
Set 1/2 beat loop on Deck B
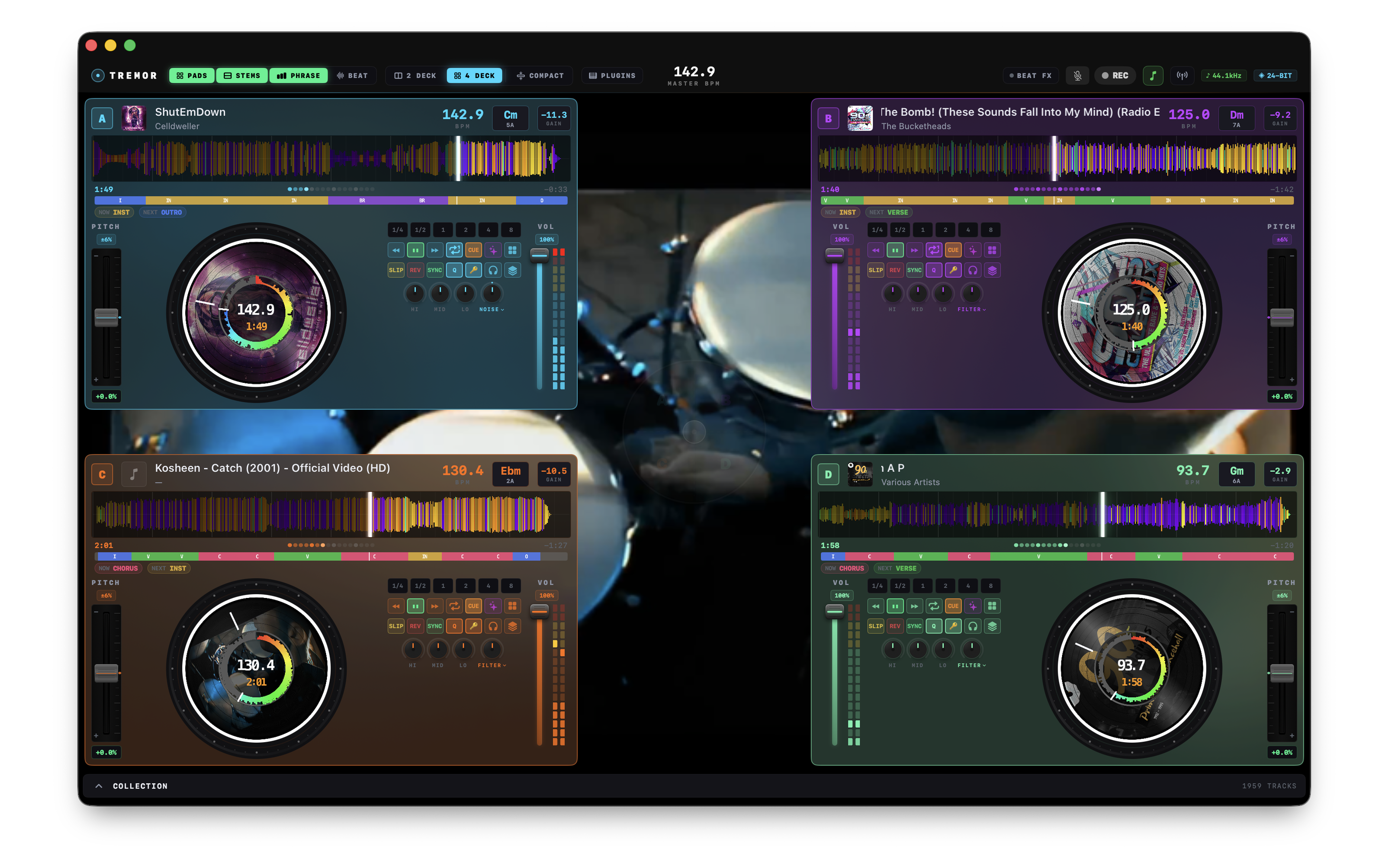[x=900, y=230]
